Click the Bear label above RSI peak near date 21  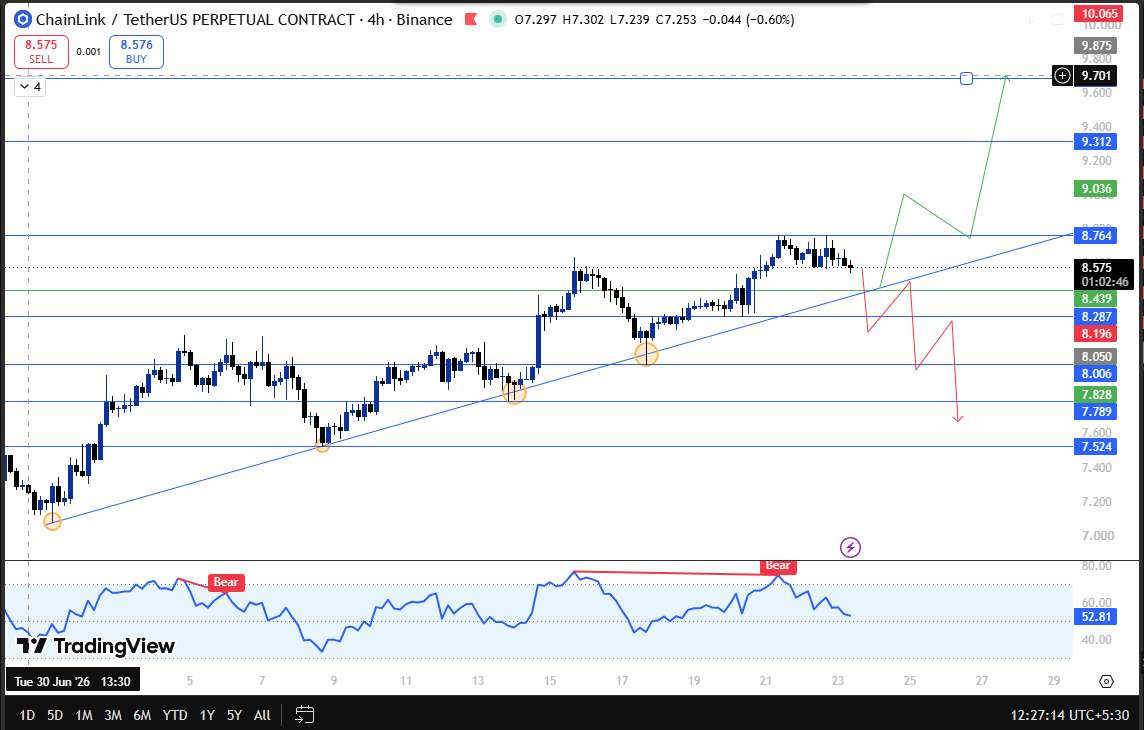pyautogui.click(x=778, y=565)
